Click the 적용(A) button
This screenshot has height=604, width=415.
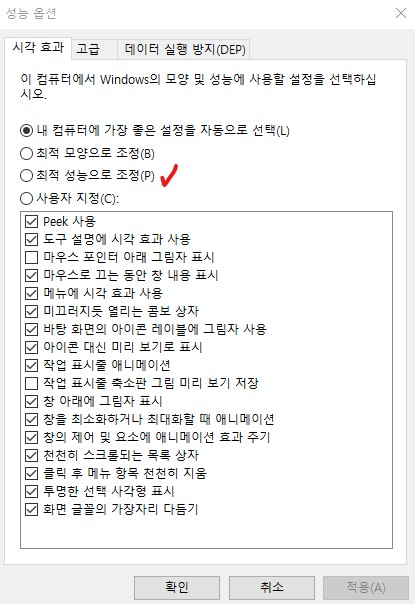click(366, 587)
